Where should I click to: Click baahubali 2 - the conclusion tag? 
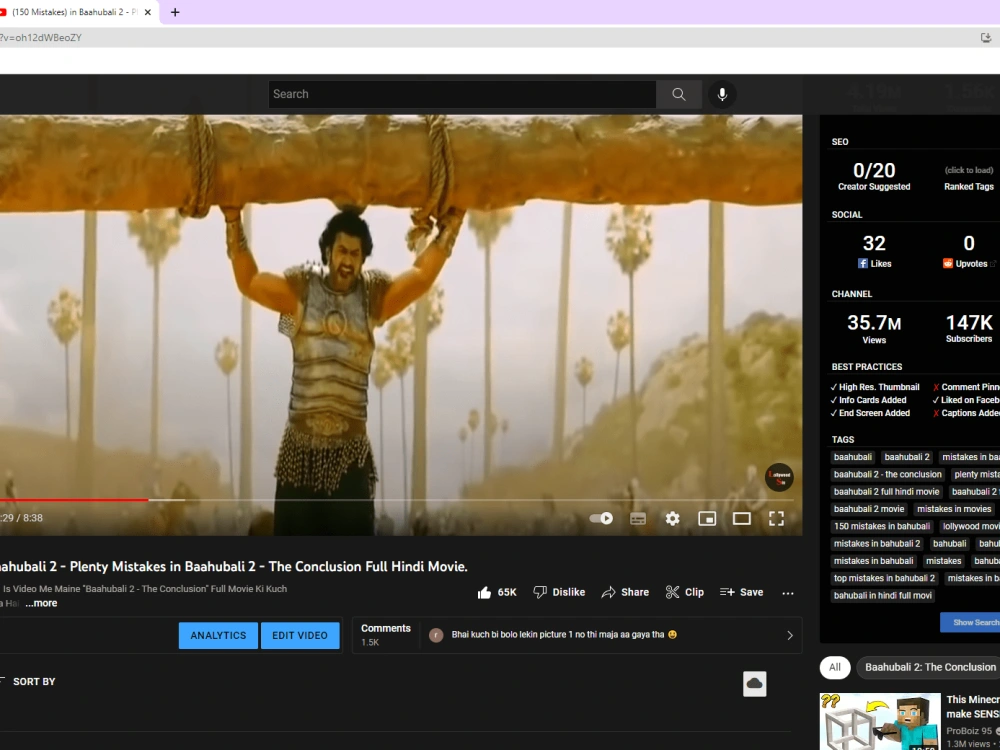(888, 474)
